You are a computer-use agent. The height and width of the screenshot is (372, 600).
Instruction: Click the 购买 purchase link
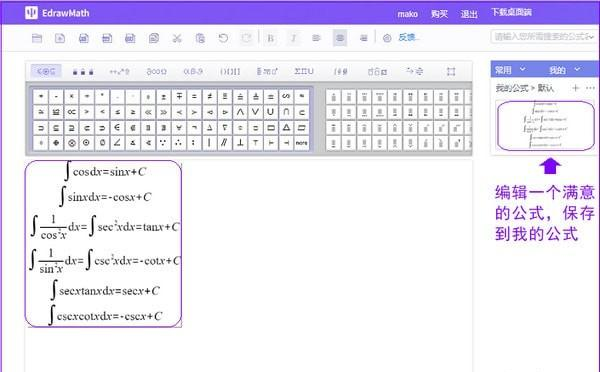[x=439, y=14]
